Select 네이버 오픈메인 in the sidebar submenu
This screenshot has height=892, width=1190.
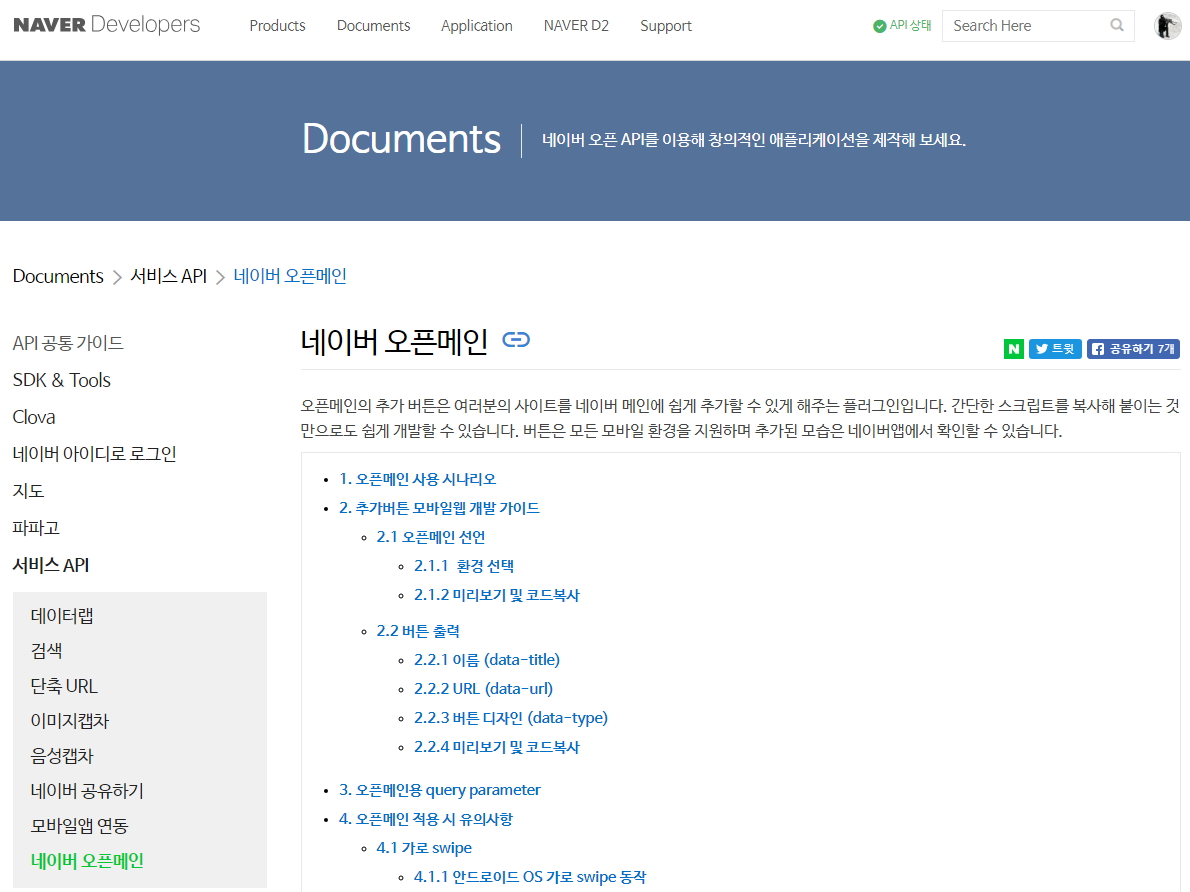point(87,861)
